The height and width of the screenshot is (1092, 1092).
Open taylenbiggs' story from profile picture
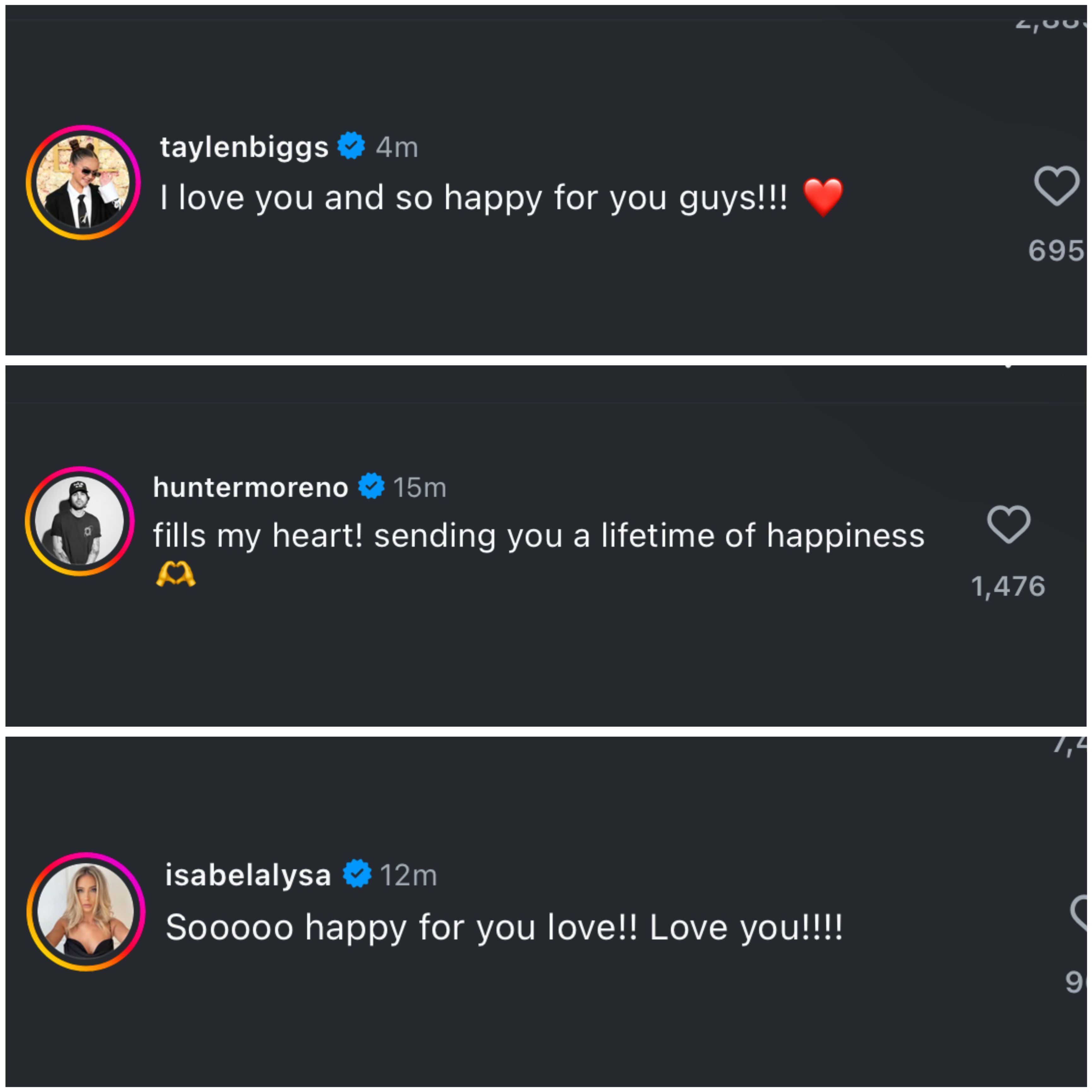tap(83, 182)
